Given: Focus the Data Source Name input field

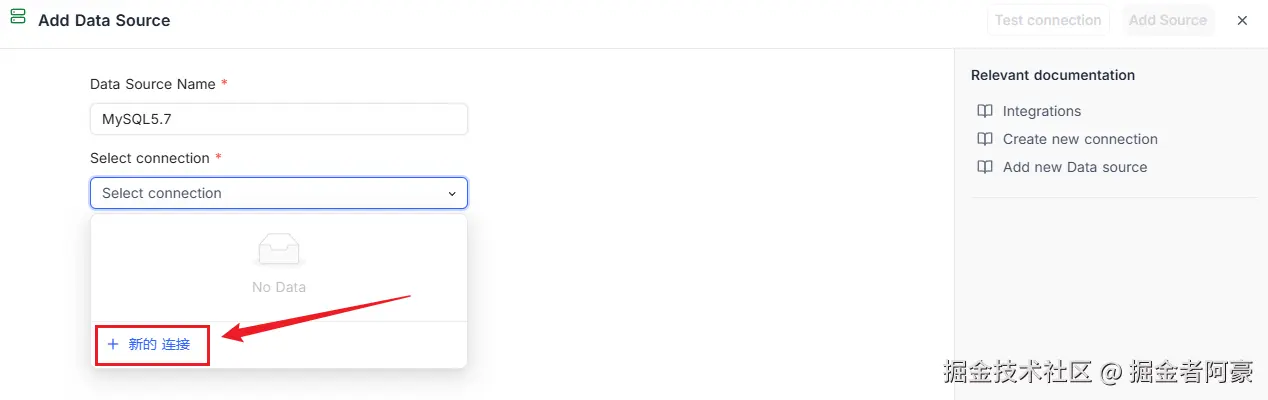Looking at the screenshot, I should (x=279, y=119).
